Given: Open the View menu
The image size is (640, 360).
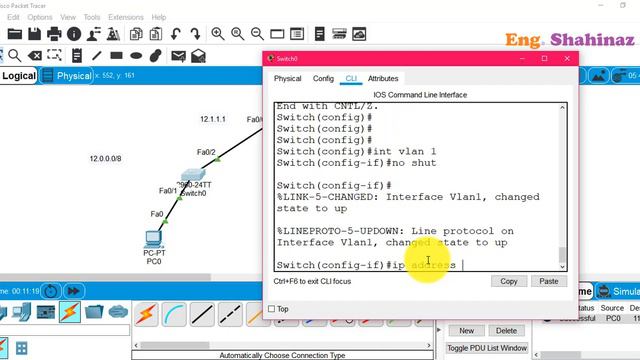Looking at the screenshot, I should point(68,17).
